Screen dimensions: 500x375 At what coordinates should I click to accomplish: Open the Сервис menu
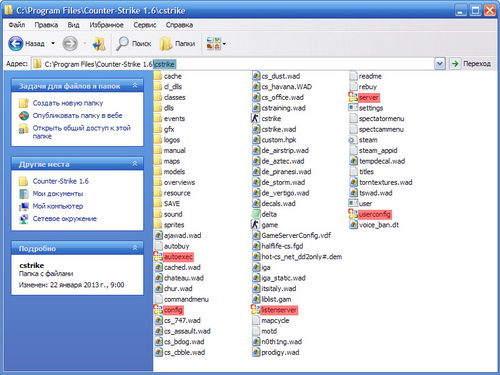145,25
